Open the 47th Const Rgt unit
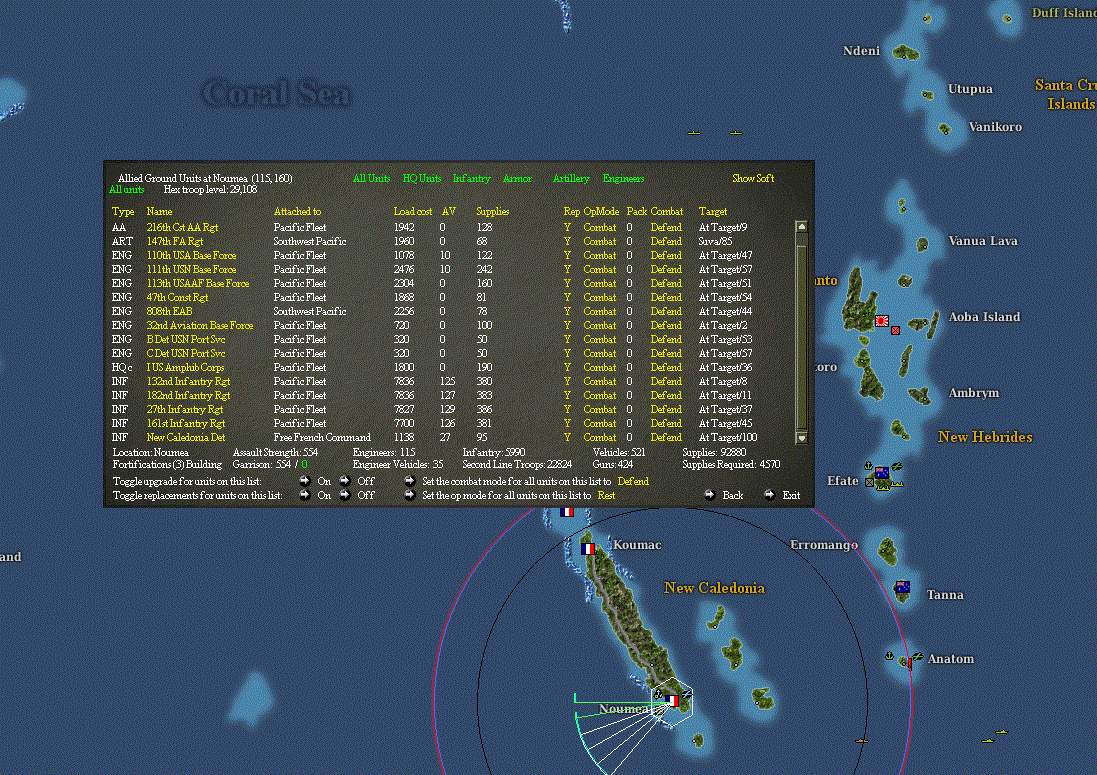Screen dimensions: 1097x775 coord(177,297)
